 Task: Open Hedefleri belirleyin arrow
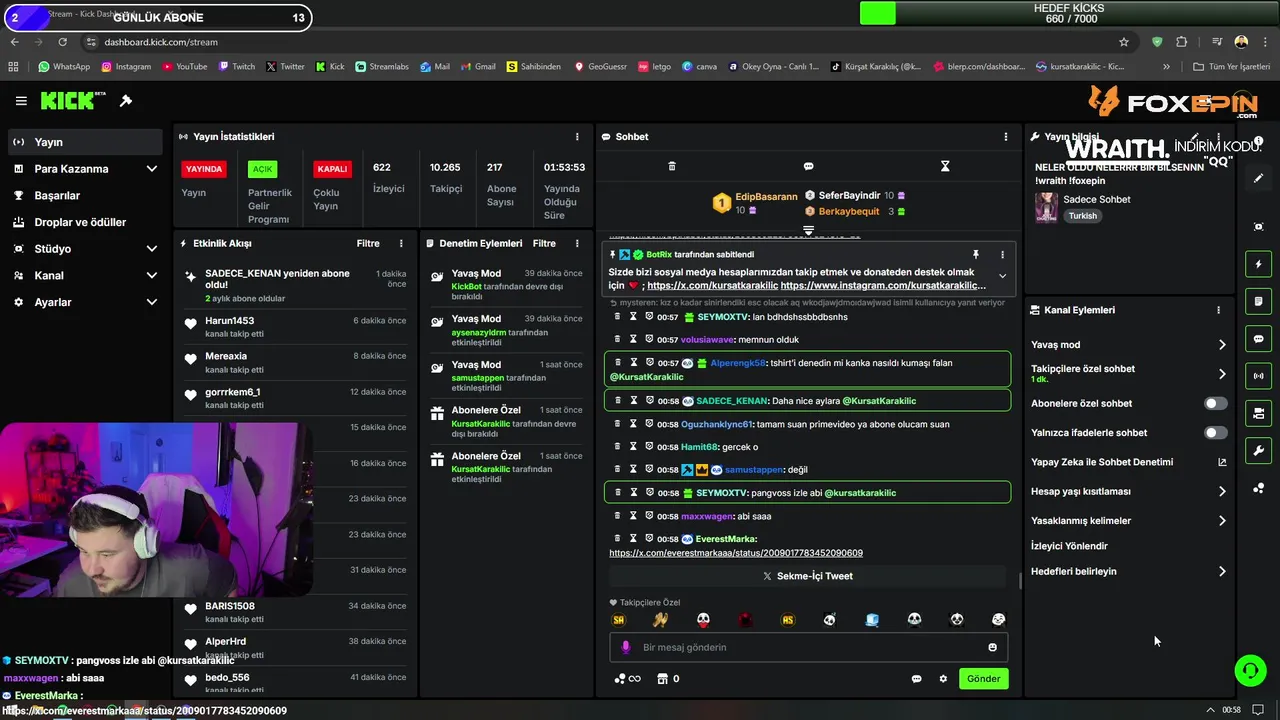(1221, 572)
